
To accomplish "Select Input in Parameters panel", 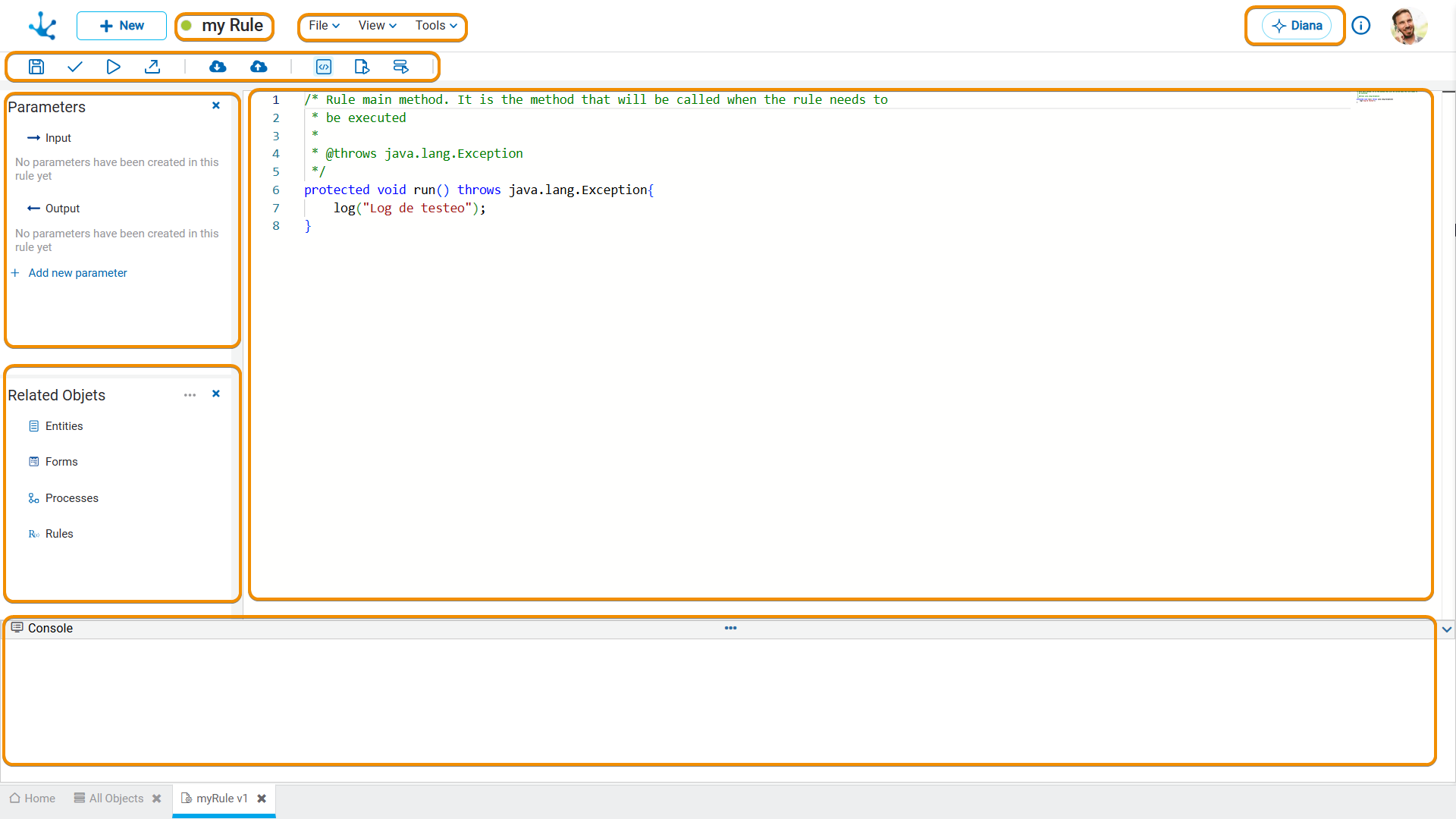I will pos(50,138).
